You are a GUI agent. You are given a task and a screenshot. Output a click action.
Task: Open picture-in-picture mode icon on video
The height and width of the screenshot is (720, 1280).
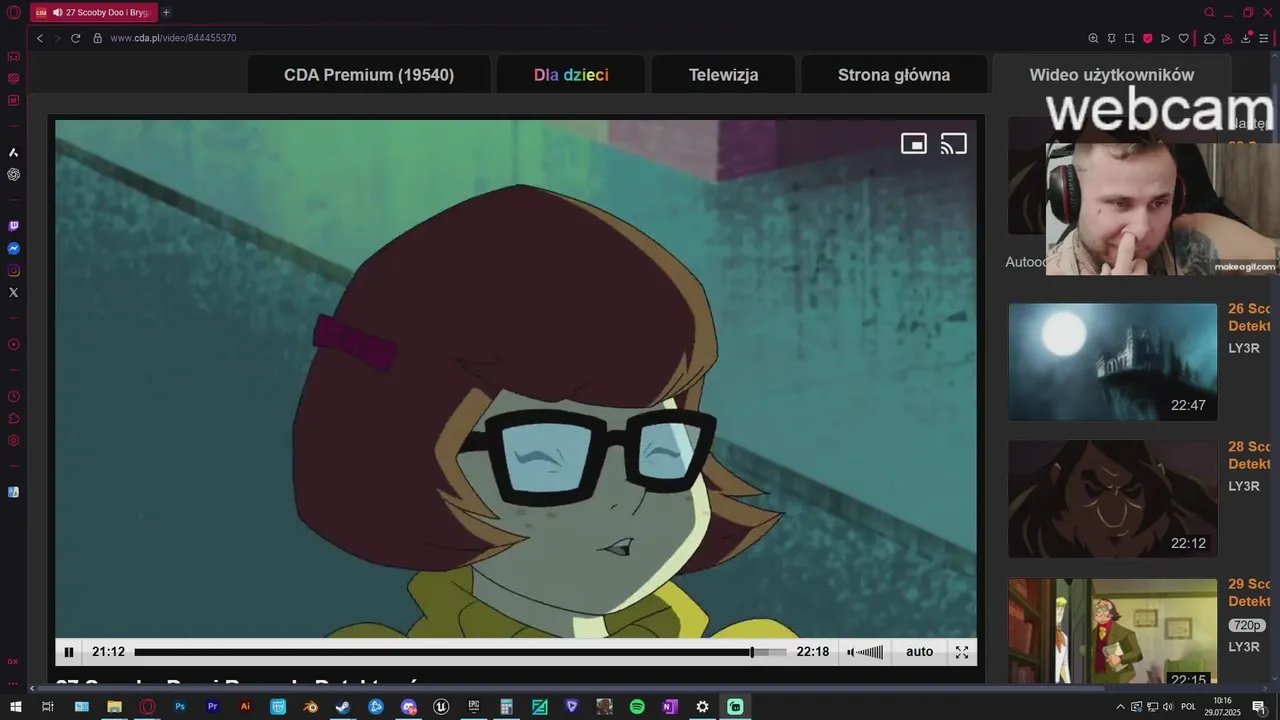(x=914, y=144)
